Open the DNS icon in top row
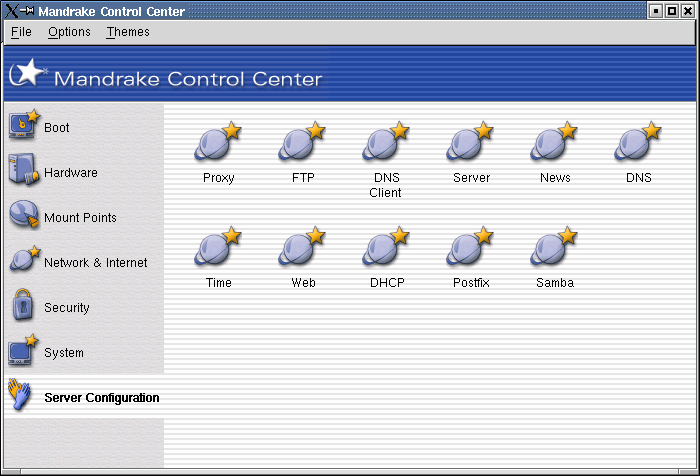This screenshot has width=700, height=476. click(638, 141)
